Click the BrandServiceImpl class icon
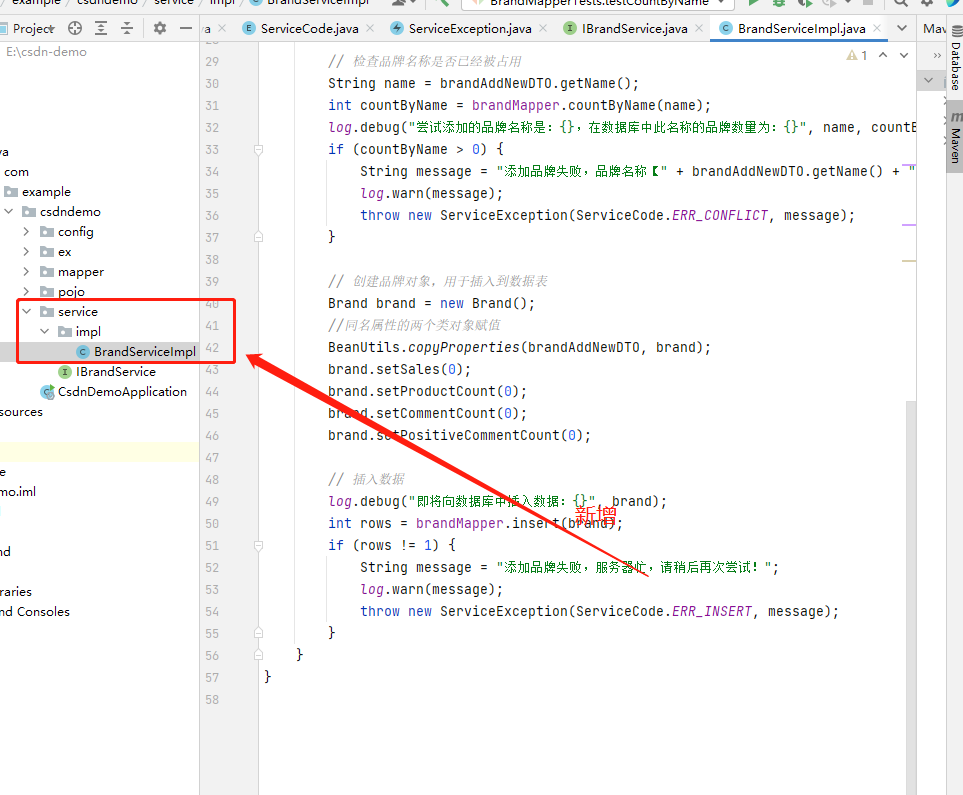Screen dimensions: 963x795 click(83, 351)
